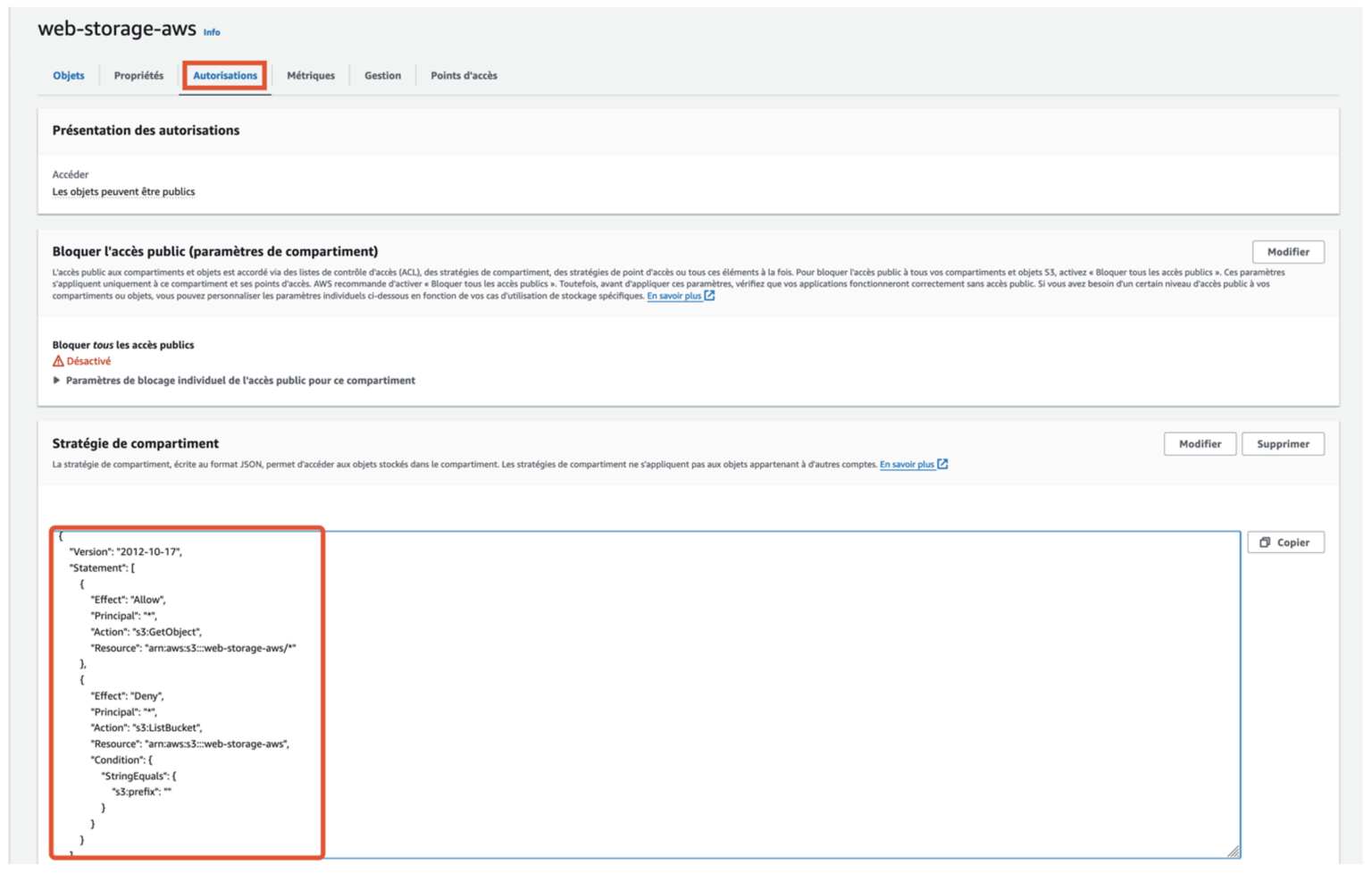The height and width of the screenshot is (874, 1372).
Task: Open the Gestion tab
Action: [382, 75]
